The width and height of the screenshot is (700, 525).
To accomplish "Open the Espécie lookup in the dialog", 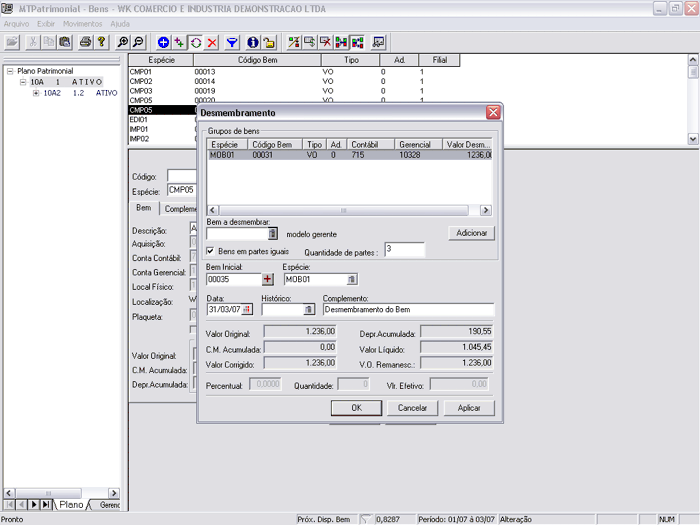I will (x=352, y=279).
